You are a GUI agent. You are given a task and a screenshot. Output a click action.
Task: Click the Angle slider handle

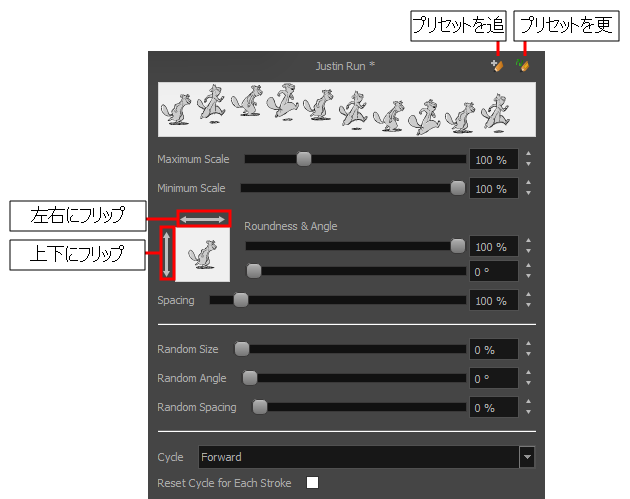(x=254, y=271)
